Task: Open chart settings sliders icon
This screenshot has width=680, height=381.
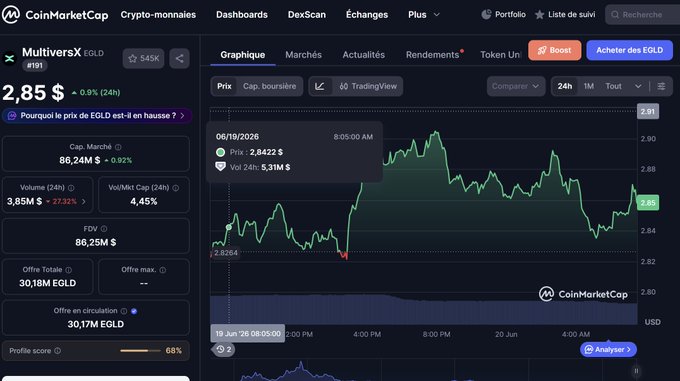Action: 661,86
